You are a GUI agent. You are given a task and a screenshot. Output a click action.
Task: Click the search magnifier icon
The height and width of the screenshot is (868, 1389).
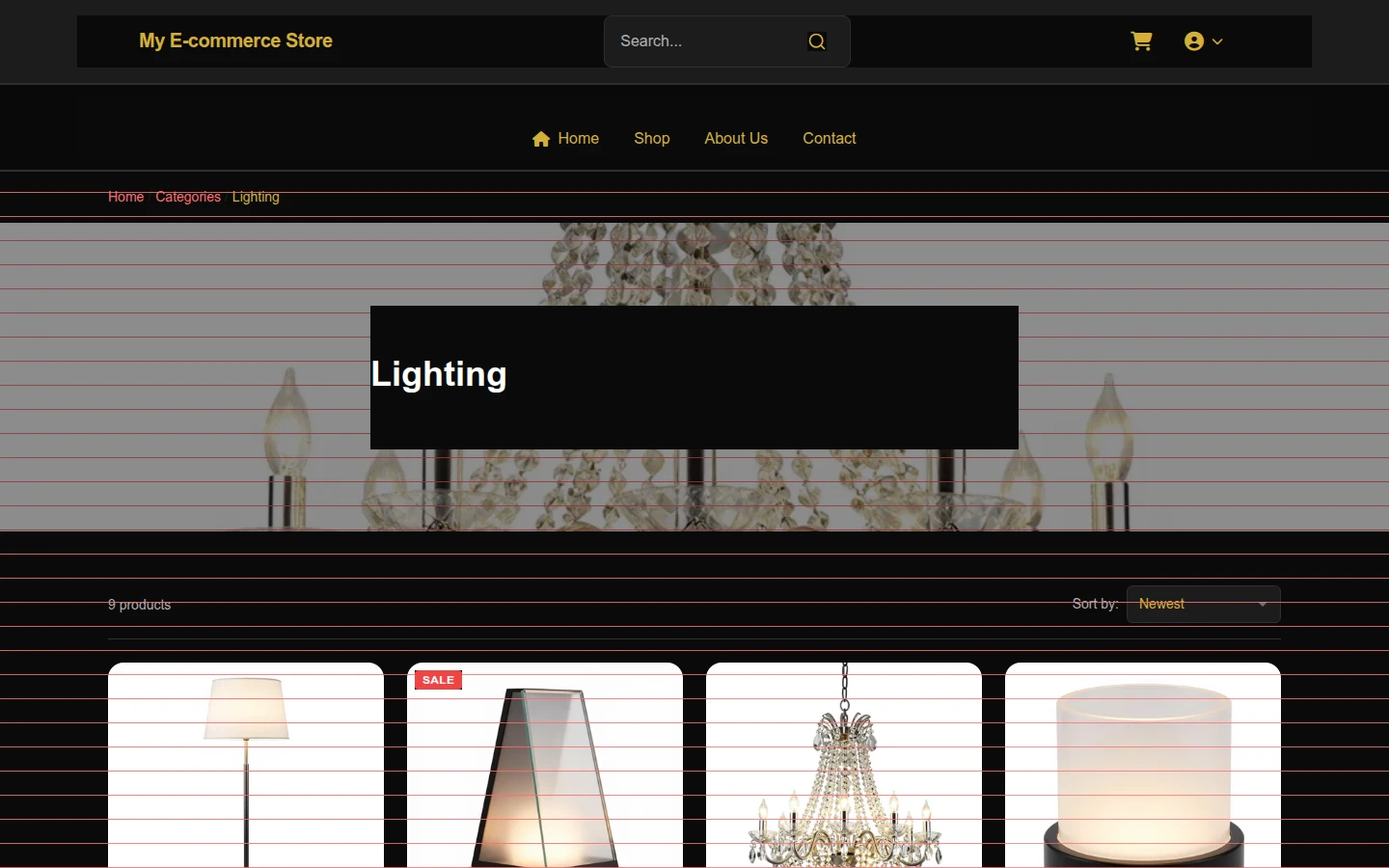click(x=817, y=41)
